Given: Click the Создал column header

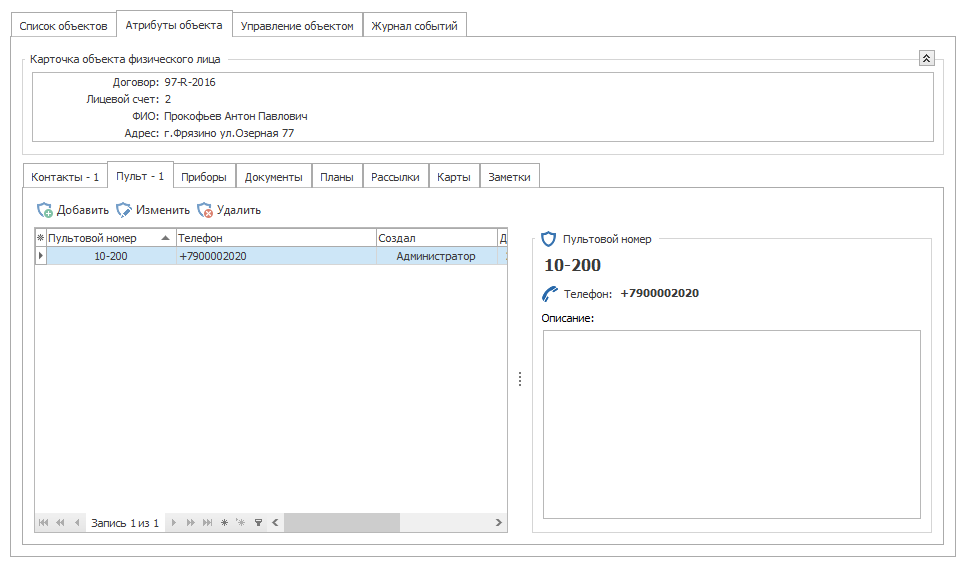Looking at the screenshot, I should (x=437, y=238).
